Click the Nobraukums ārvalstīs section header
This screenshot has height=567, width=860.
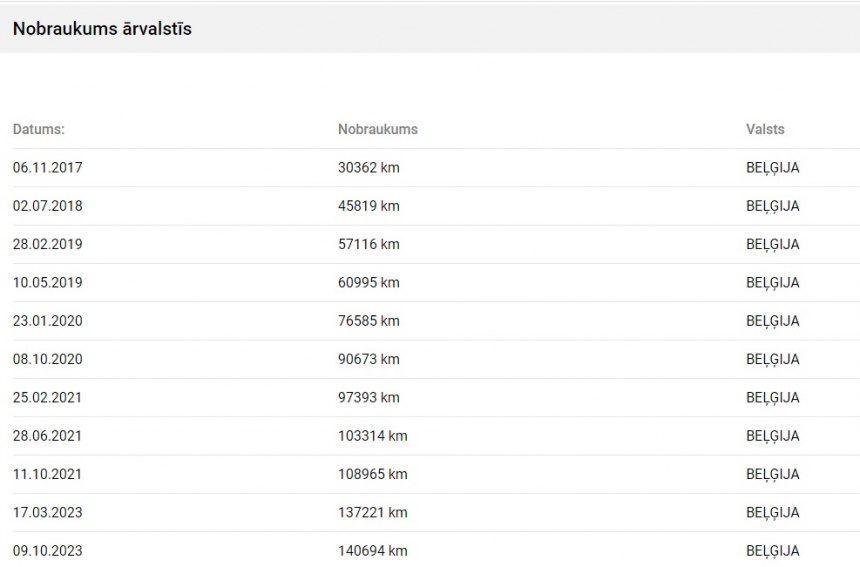click(x=102, y=29)
